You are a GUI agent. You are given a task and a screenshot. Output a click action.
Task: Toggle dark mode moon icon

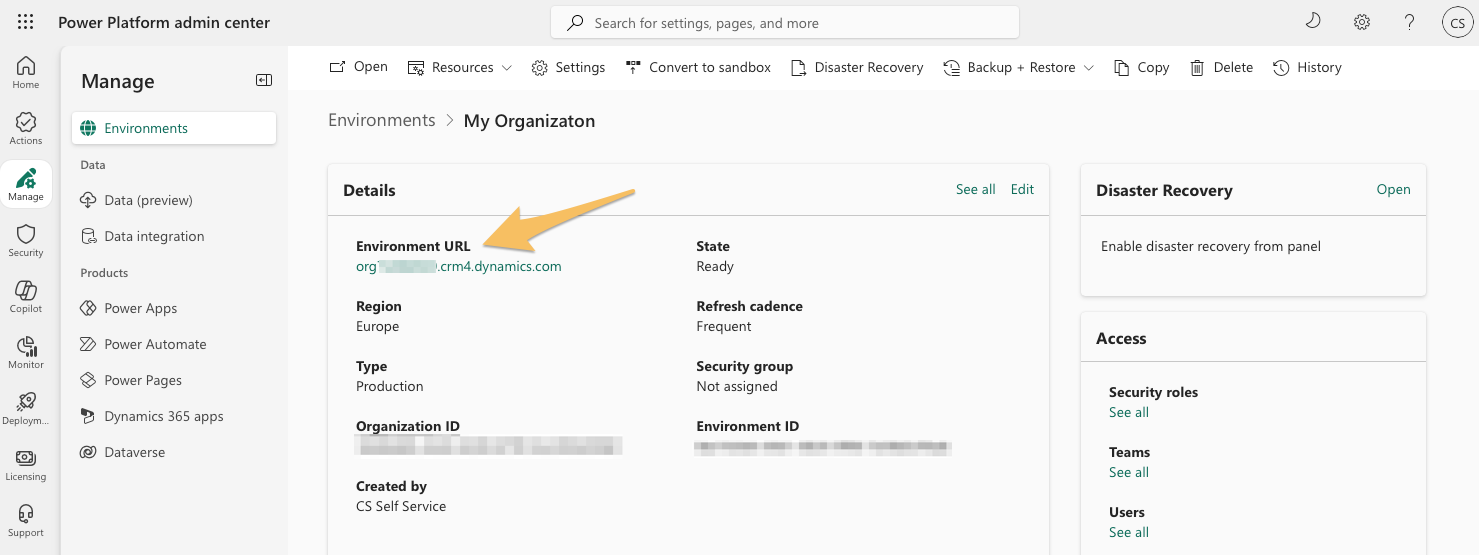[1313, 22]
